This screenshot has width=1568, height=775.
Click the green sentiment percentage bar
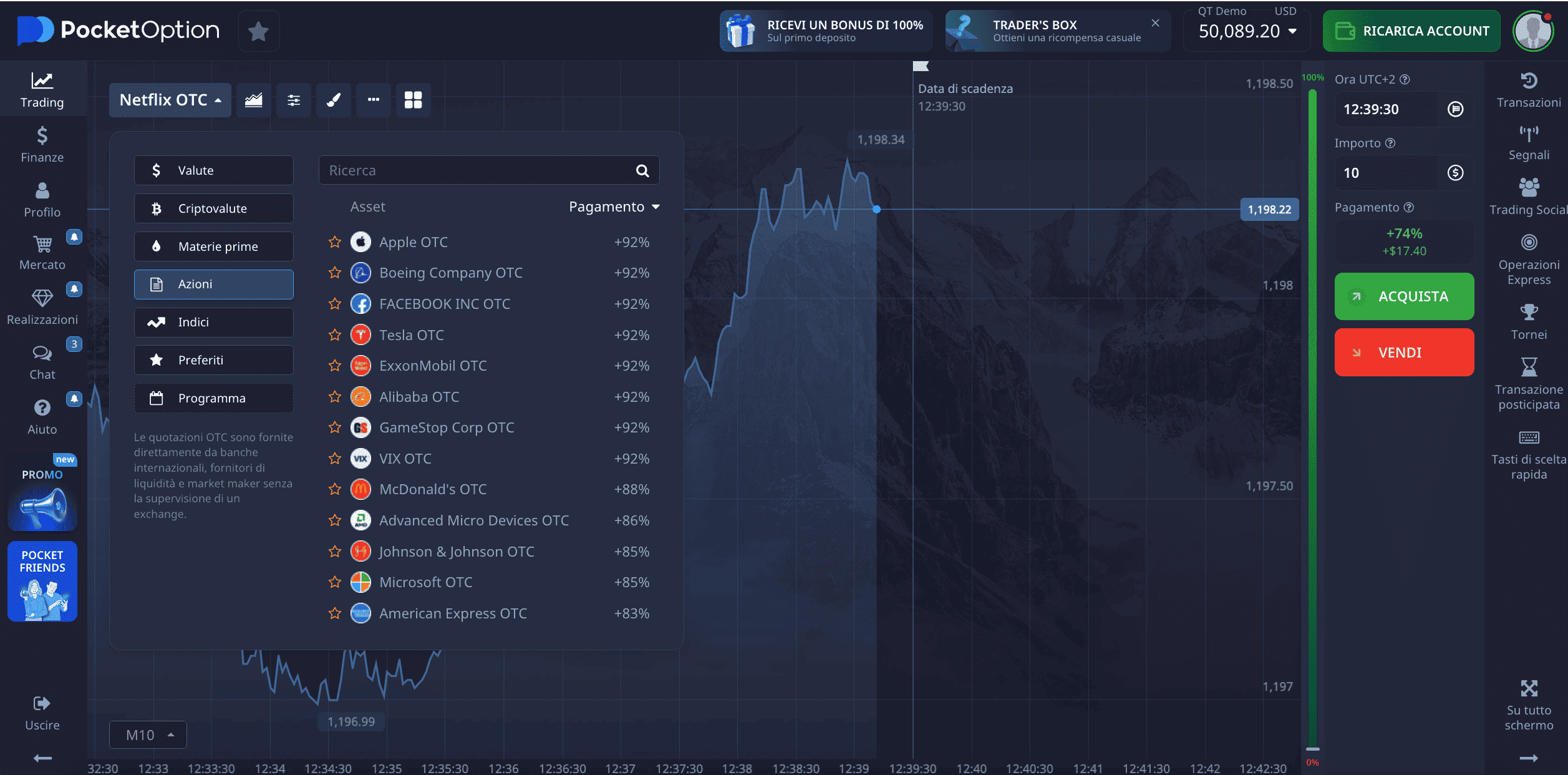click(x=1312, y=412)
